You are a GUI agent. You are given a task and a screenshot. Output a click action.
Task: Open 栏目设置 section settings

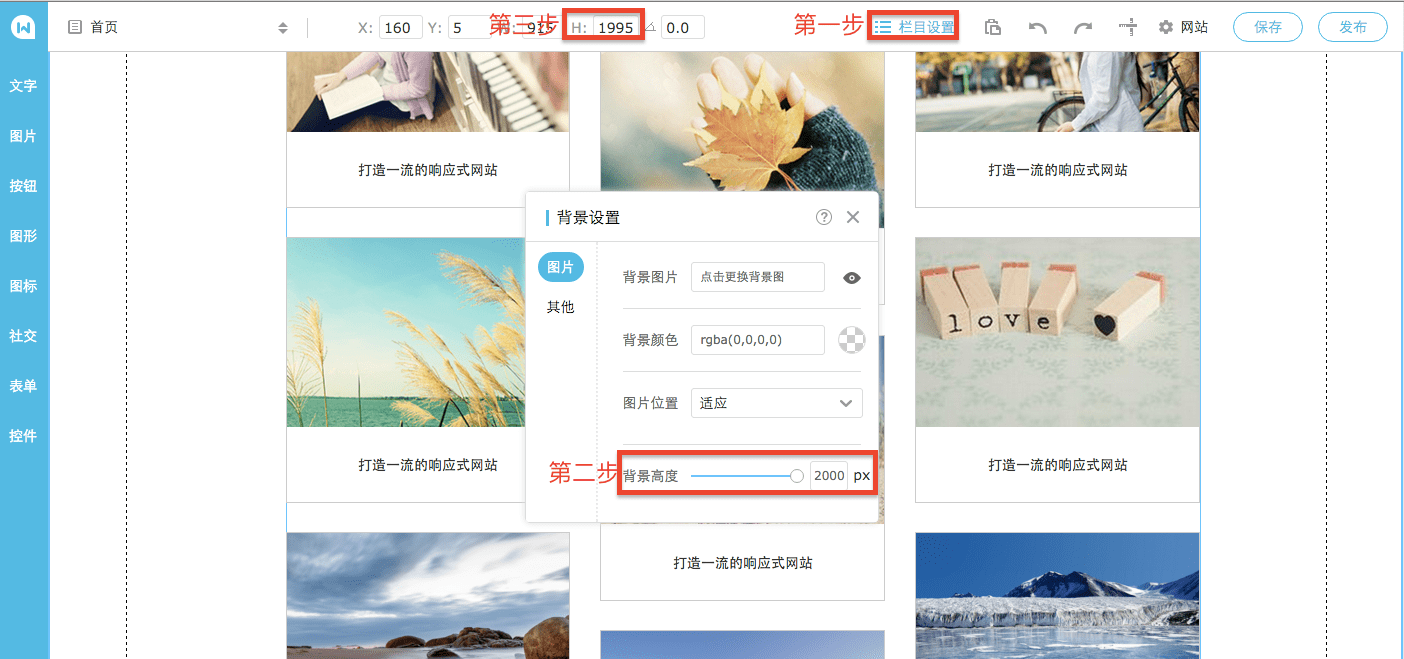[x=915, y=28]
